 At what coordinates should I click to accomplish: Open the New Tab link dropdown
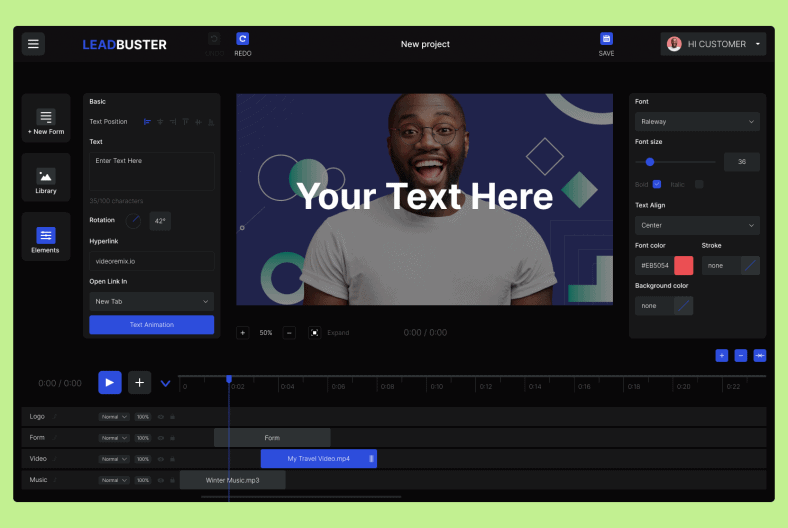[x=151, y=301]
